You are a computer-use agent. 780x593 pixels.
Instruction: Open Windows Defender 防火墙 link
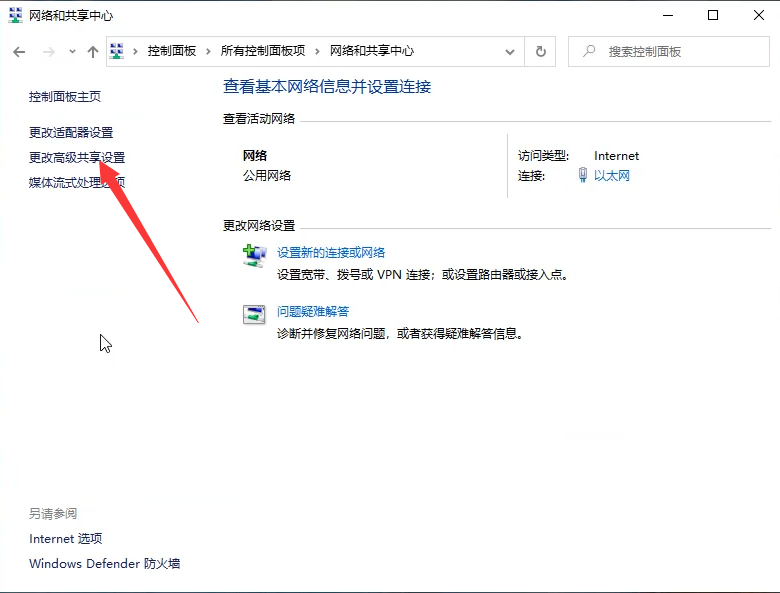[x=104, y=563]
